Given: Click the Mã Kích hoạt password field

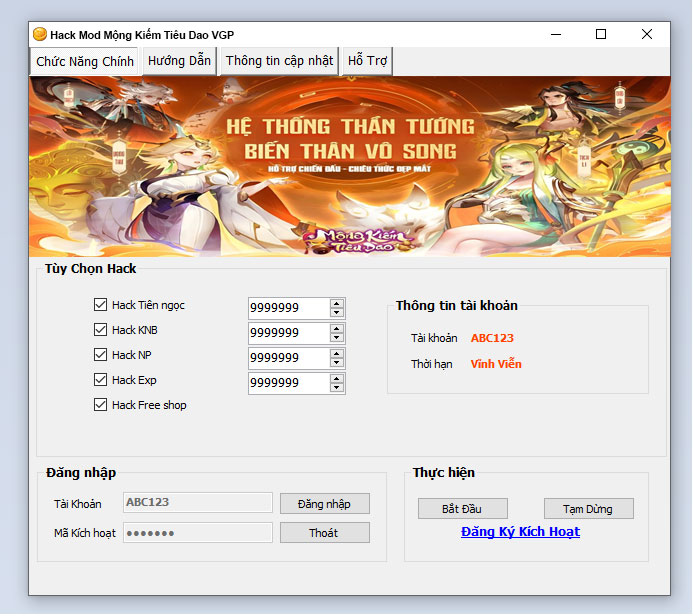Looking at the screenshot, I should (x=198, y=533).
